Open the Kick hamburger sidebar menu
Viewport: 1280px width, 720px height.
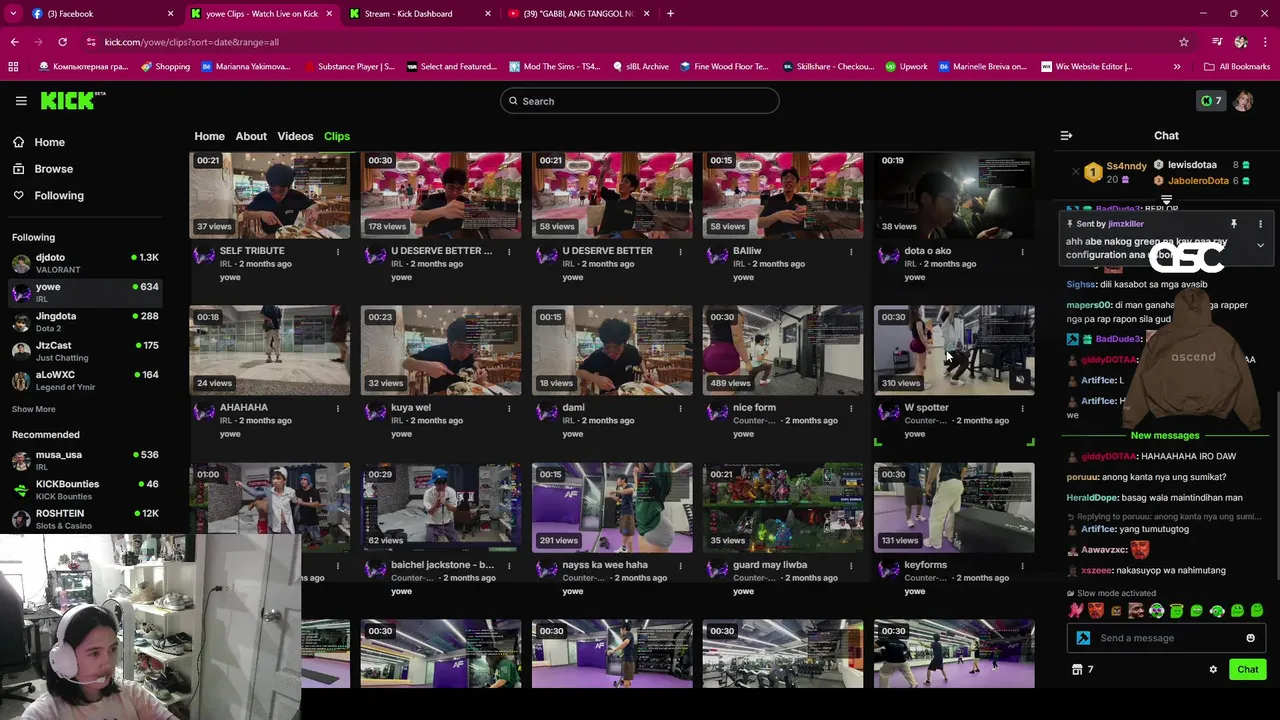21,101
